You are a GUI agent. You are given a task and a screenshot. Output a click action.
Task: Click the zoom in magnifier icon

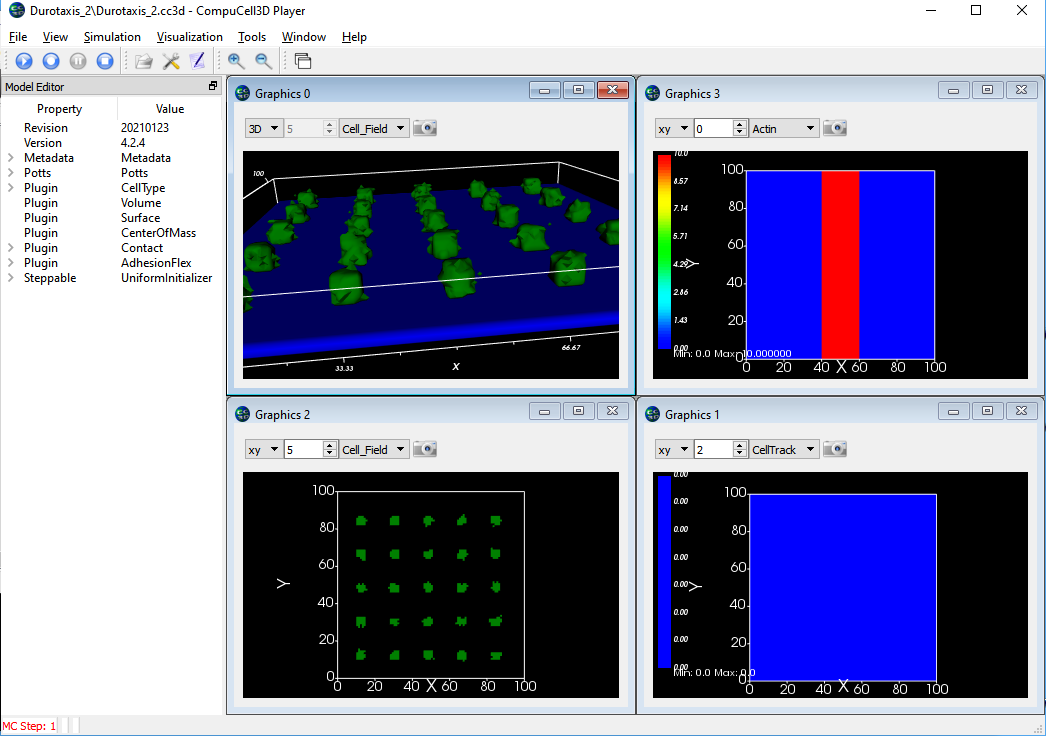pos(236,61)
